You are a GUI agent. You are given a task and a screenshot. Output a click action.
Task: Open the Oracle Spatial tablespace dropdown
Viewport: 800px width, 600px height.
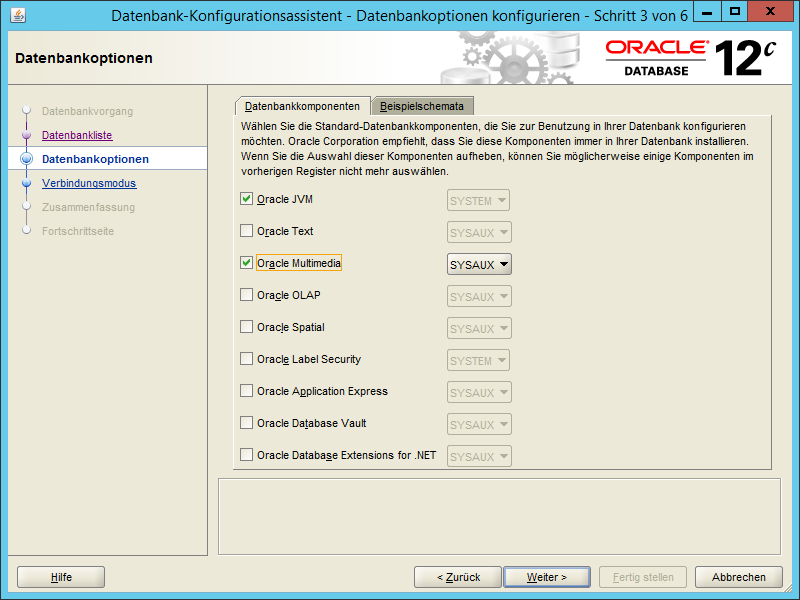click(479, 329)
